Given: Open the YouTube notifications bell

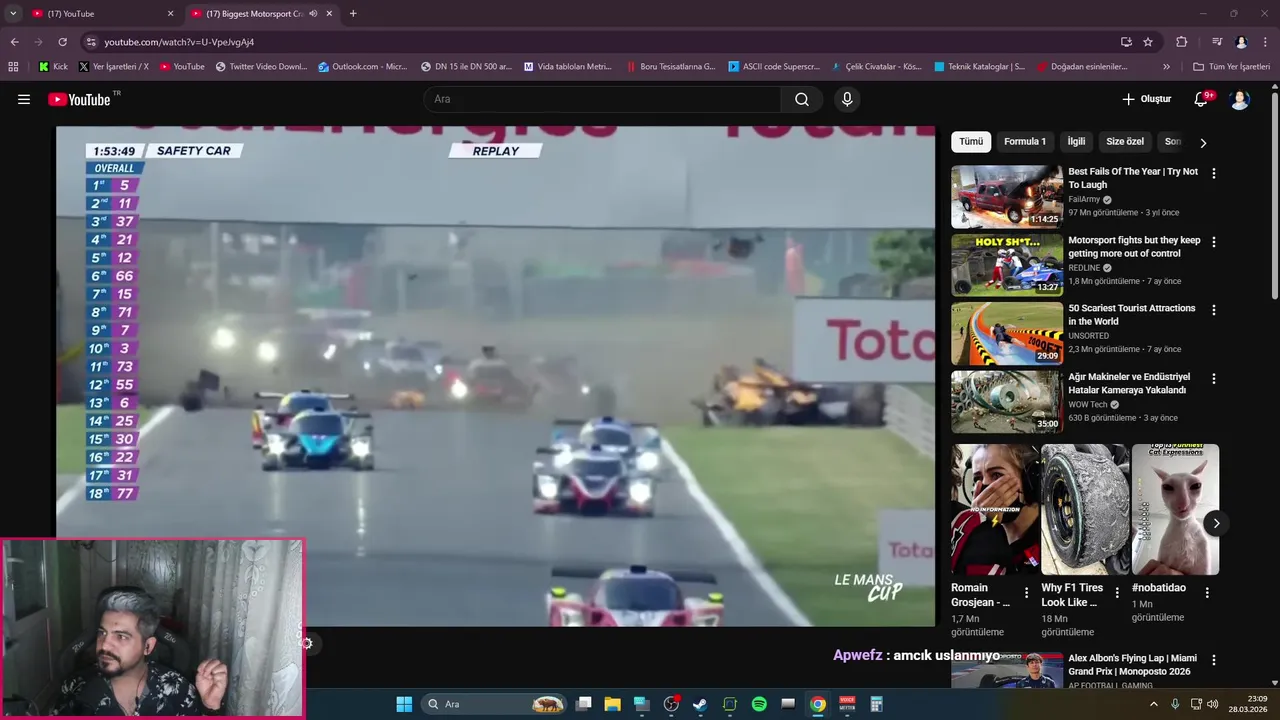Looking at the screenshot, I should coord(1202,99).
